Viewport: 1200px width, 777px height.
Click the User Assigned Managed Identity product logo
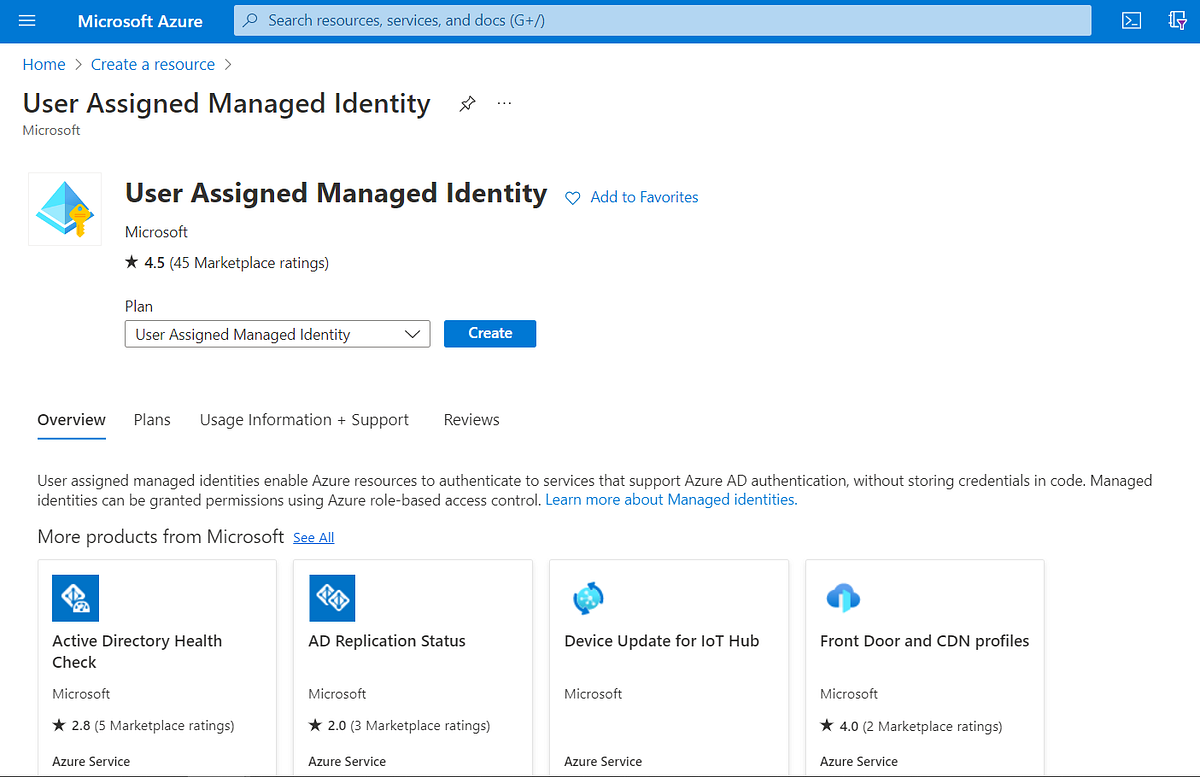64,208
